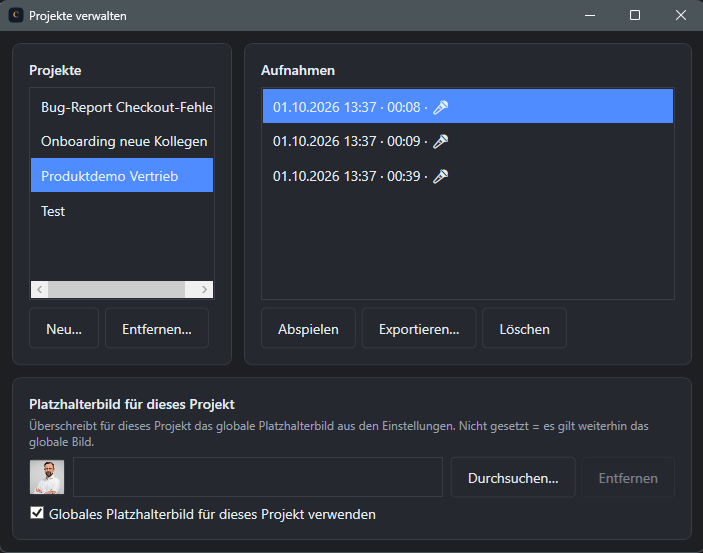Select the Onboarding neue Kollegen project

122,141
